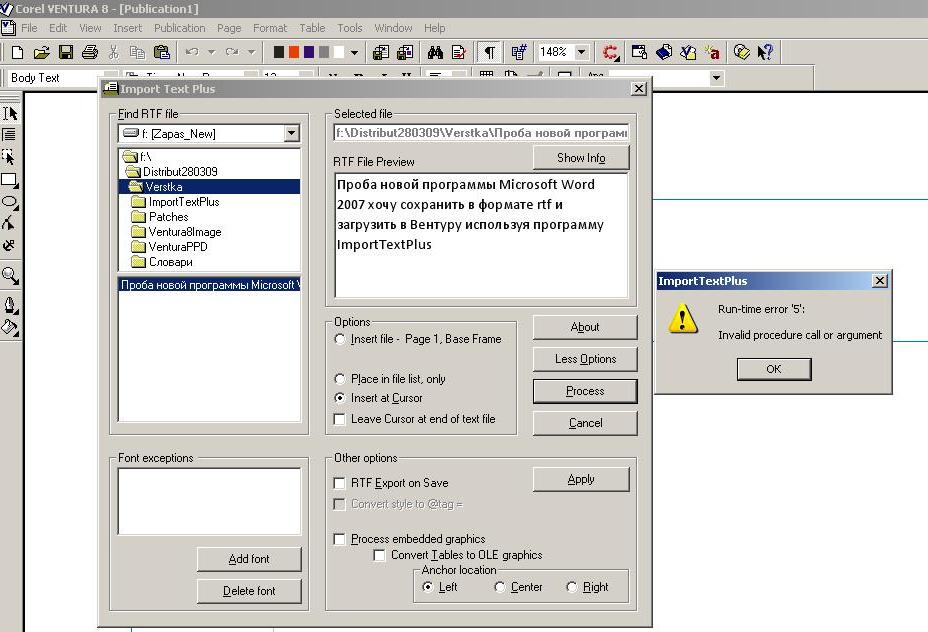The image size is (928, 632).
Task: Toggle the Show paragraph marks icon
Action: (x=489, y=53)
